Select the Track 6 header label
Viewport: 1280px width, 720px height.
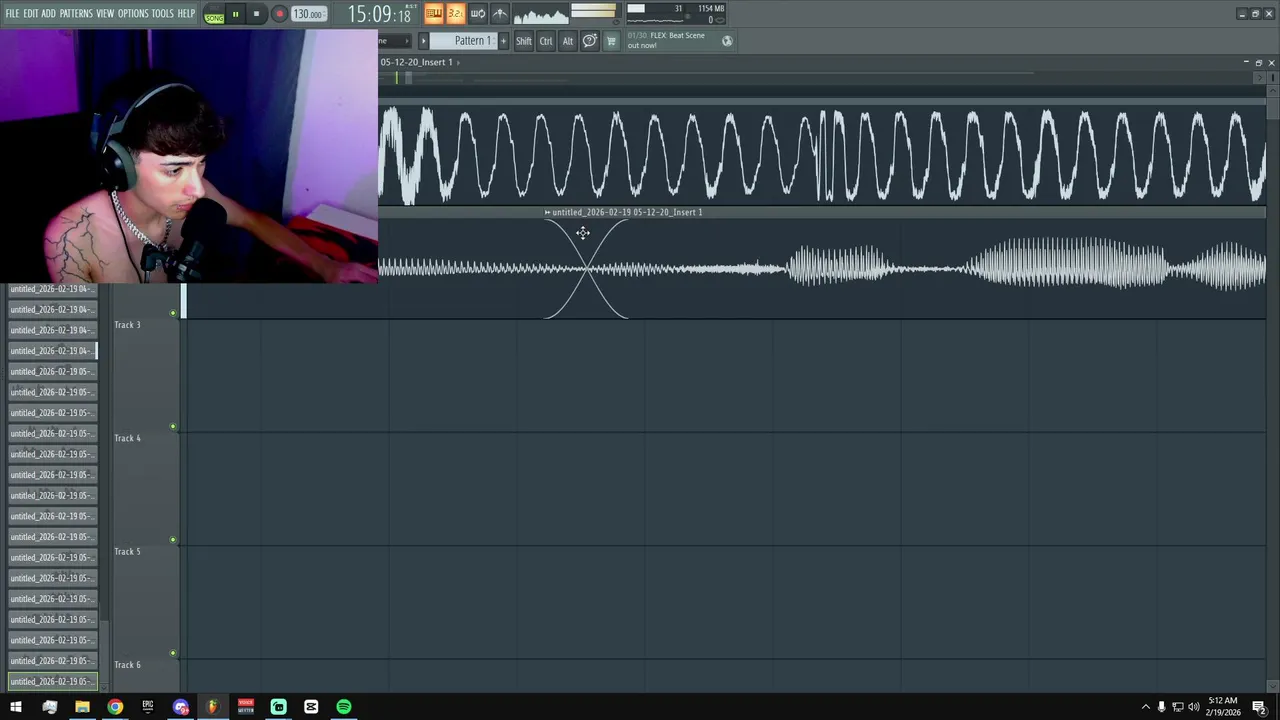coord(127,665)
